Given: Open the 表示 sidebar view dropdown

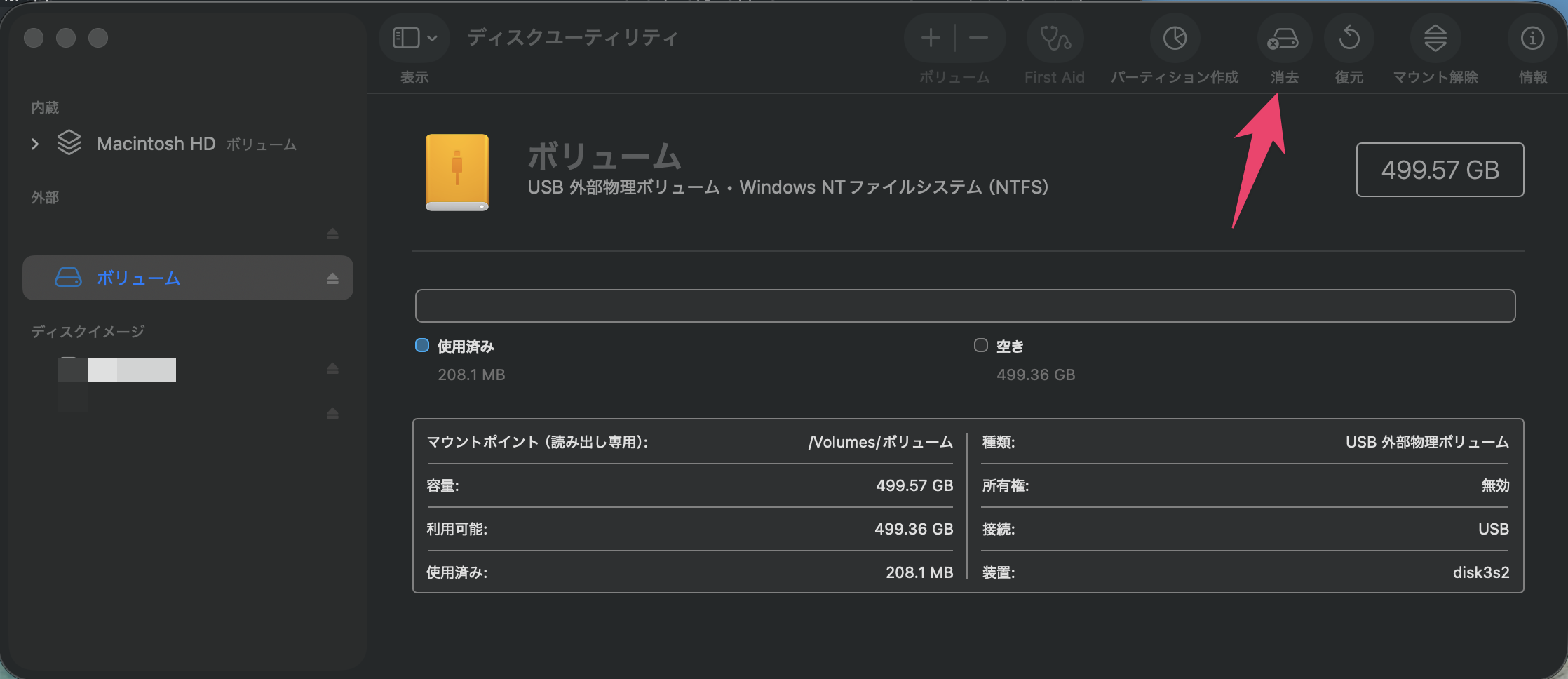Looking at the screenshot, I should pos(414,38).
